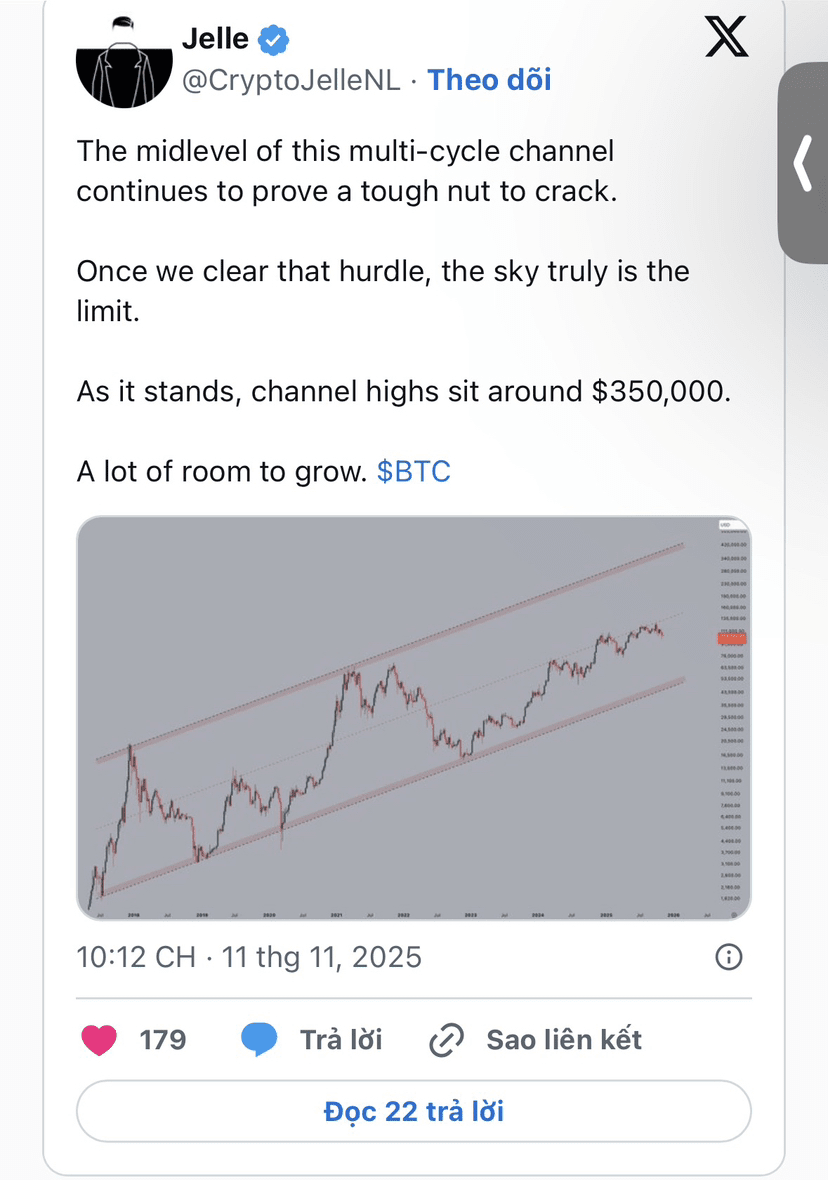This screenshot has width=828, height=1180.
Task: Open the Bitcoin channel chart image
Action: point(414,718)
